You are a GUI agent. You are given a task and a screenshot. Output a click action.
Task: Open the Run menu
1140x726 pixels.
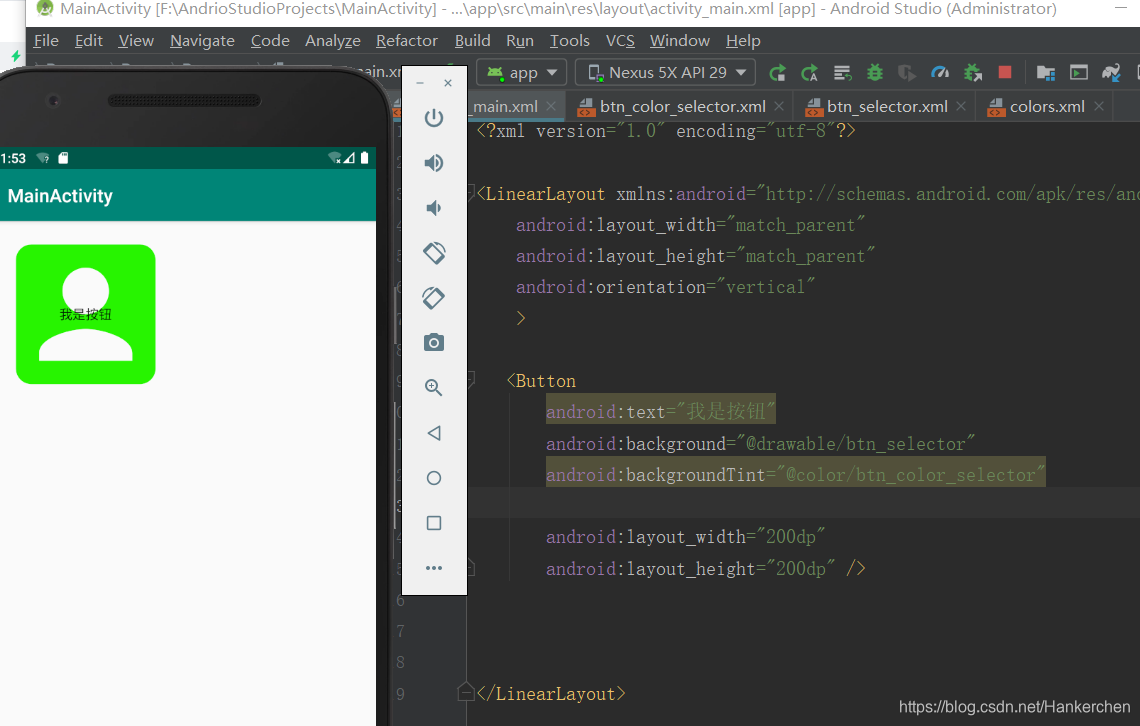point(520,41)
